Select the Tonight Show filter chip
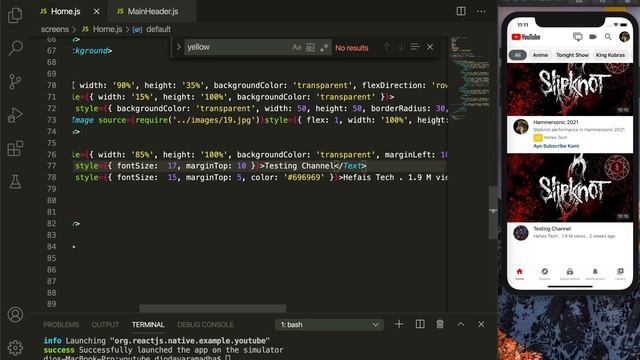 point(572,55)
